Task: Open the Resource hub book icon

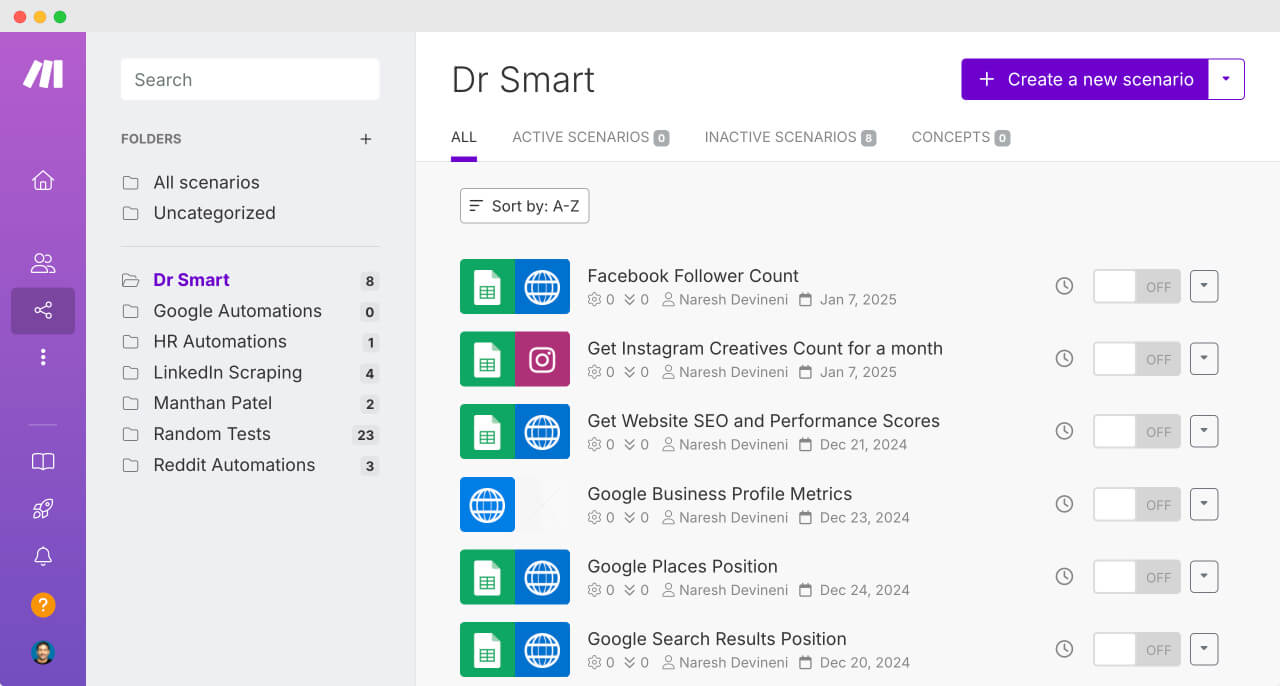Action: point(43,462)
